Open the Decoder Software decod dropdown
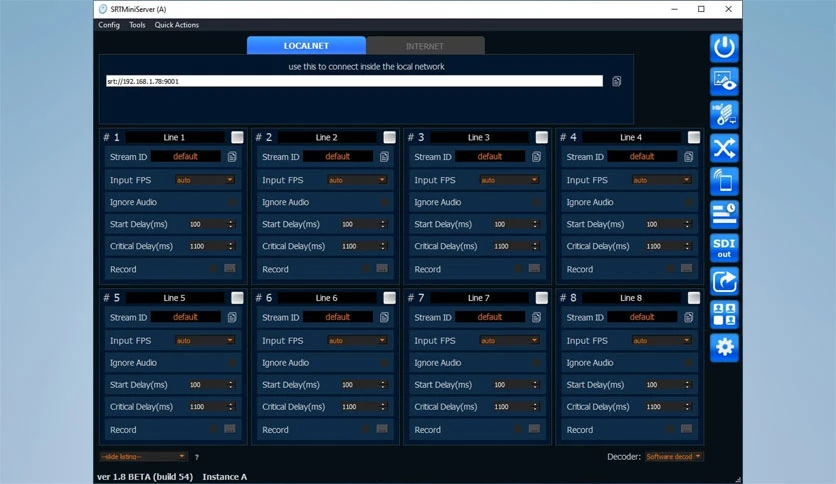This screenshot has height=484, width=836. (x=674, y=457)
